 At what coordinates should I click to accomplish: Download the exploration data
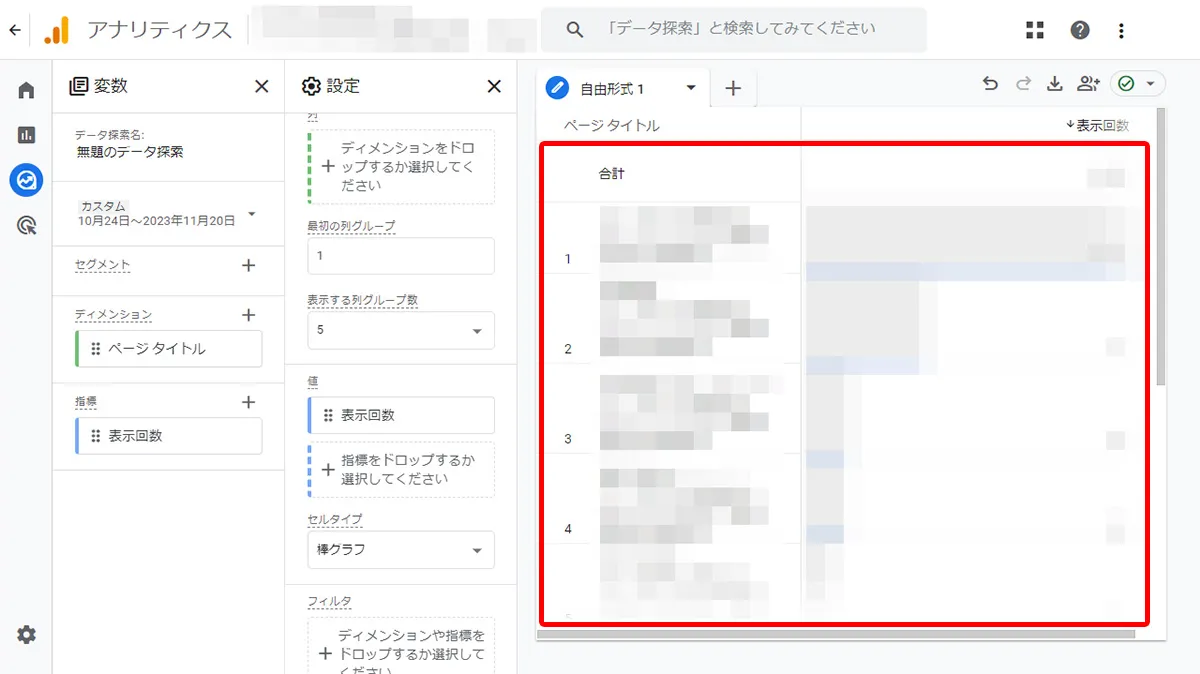(x=1054, y=84)
